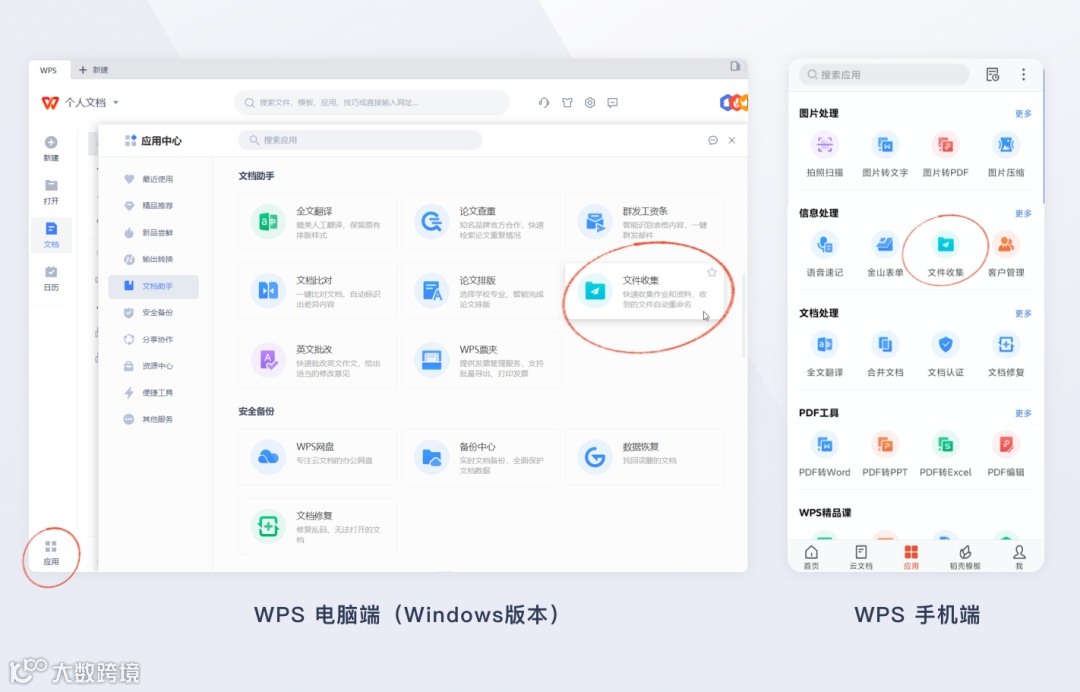Image resolution: width=1080 pixels, height=692 pixels.
Task: Open 文件收集 card in desktop app center
Action: point(644,291)
